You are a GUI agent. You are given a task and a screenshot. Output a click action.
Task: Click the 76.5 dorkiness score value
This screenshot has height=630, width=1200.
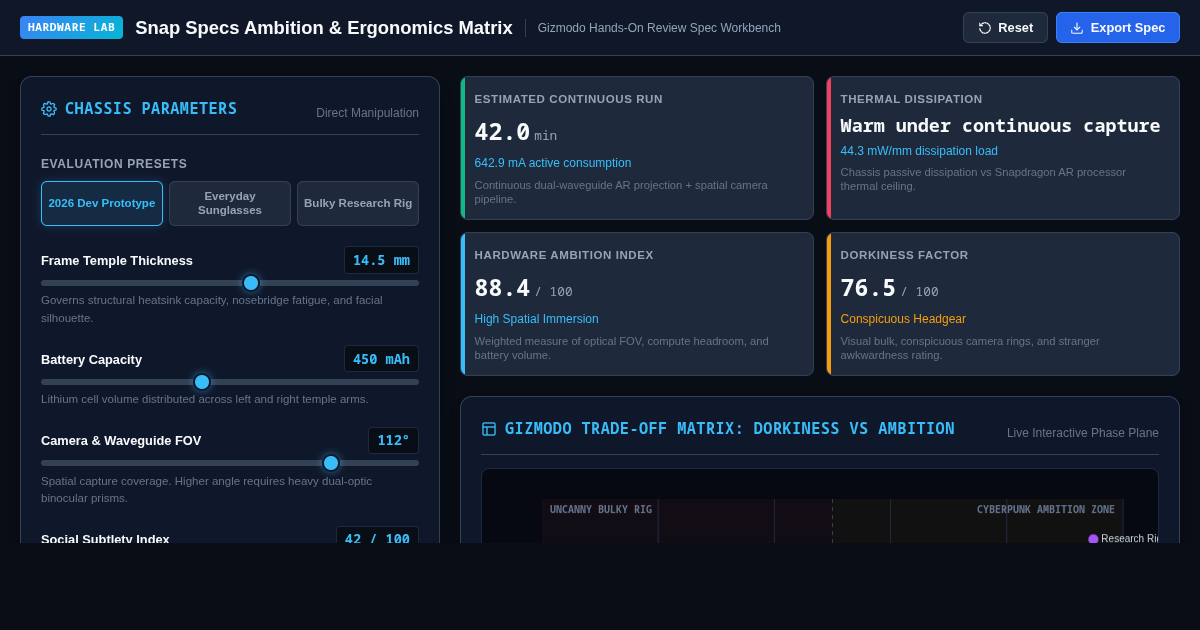pyautogui.click(x=868, y=288)
